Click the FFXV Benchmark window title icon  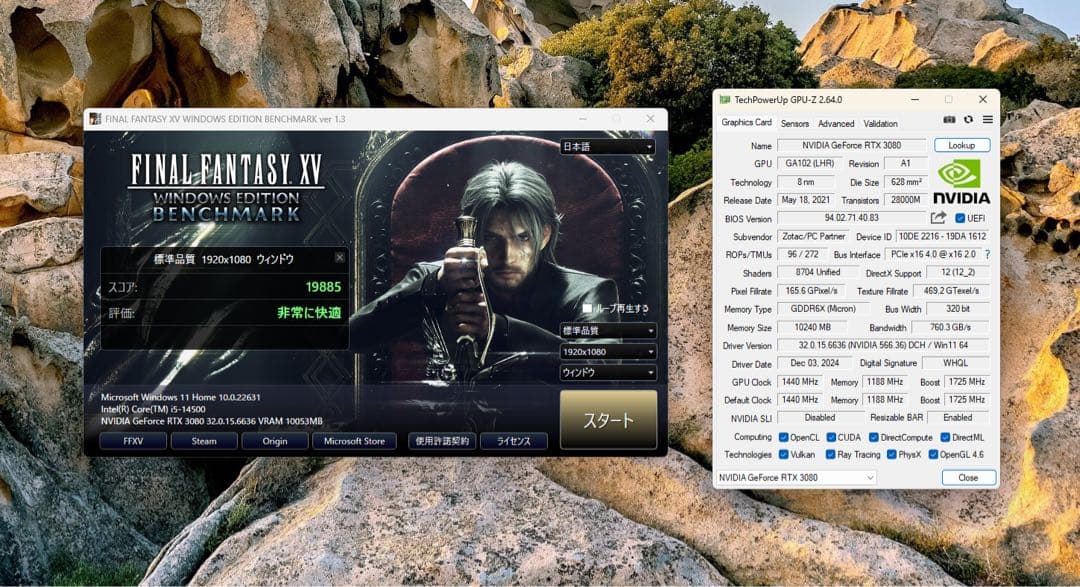(x=97, y=117)
